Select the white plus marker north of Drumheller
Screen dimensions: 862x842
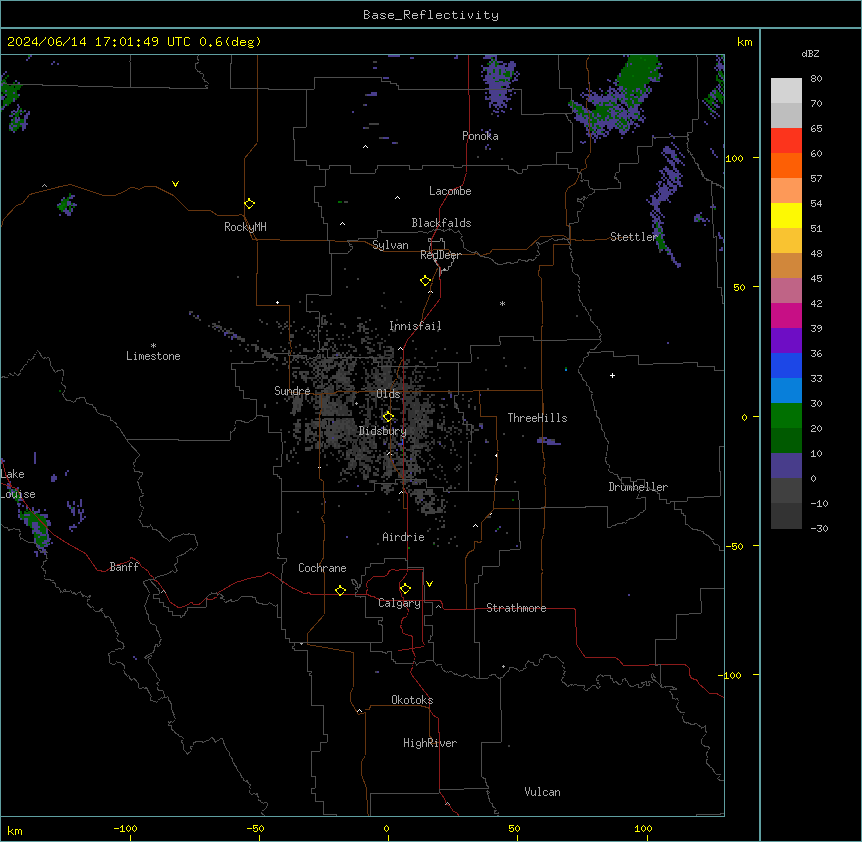[x=612, y=375]
